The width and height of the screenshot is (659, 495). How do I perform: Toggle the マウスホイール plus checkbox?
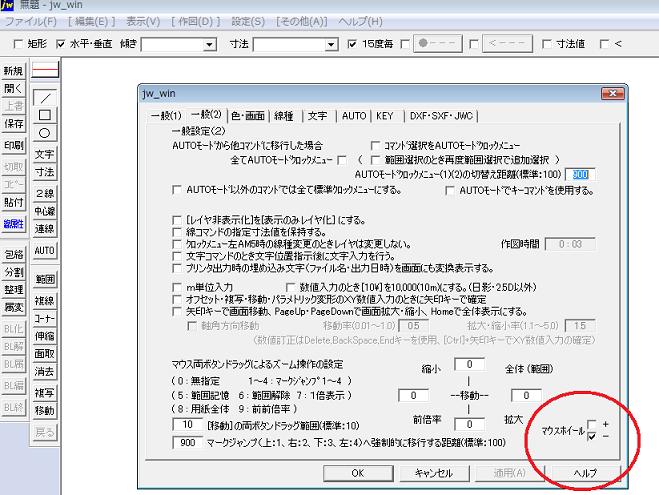[591, 424]
